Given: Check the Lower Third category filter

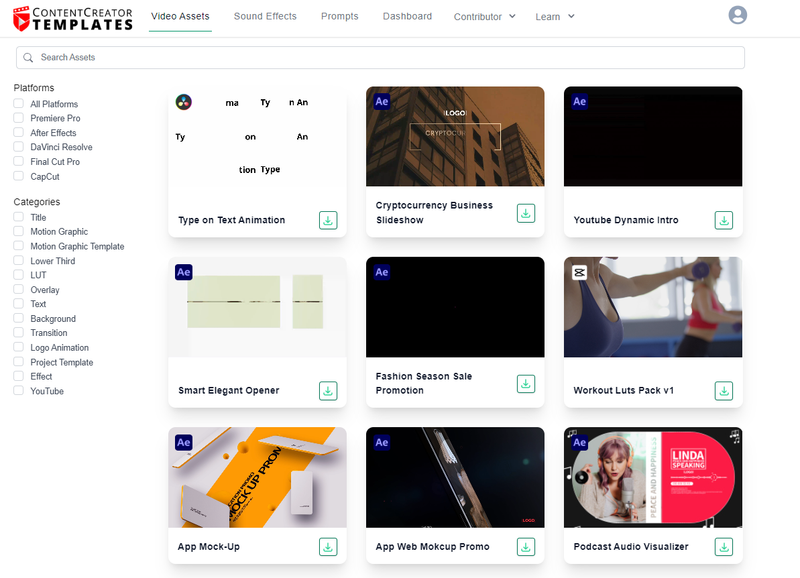Looking at the screenshot, I should (16, 260).
